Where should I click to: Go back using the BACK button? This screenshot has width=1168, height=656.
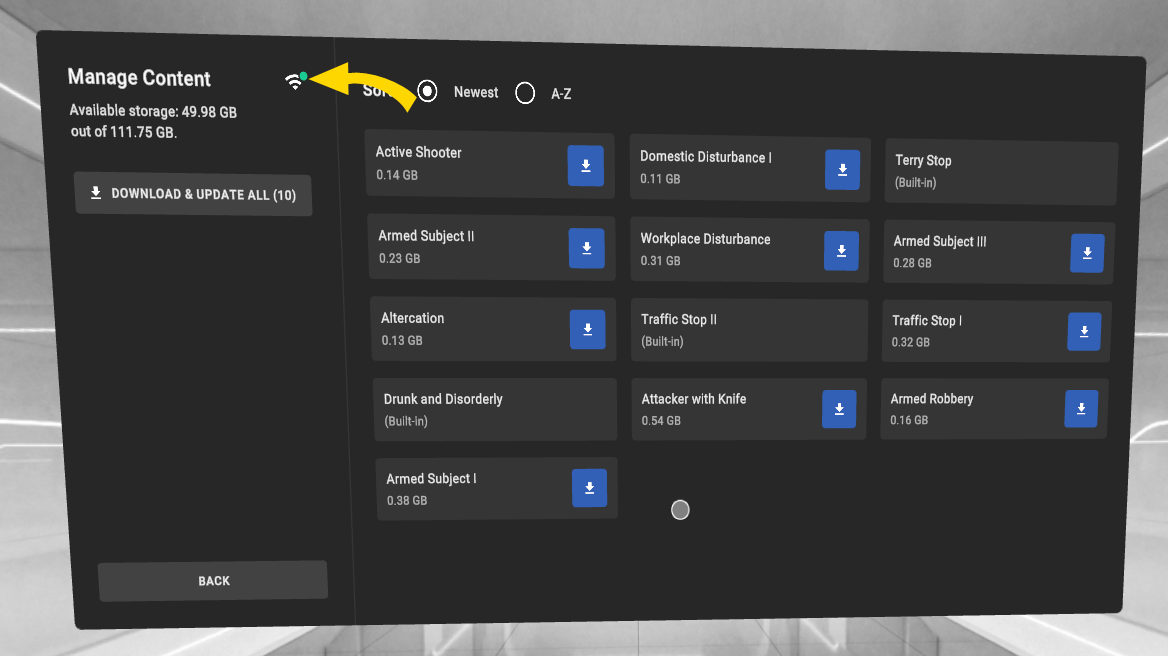tap(213, 581)
